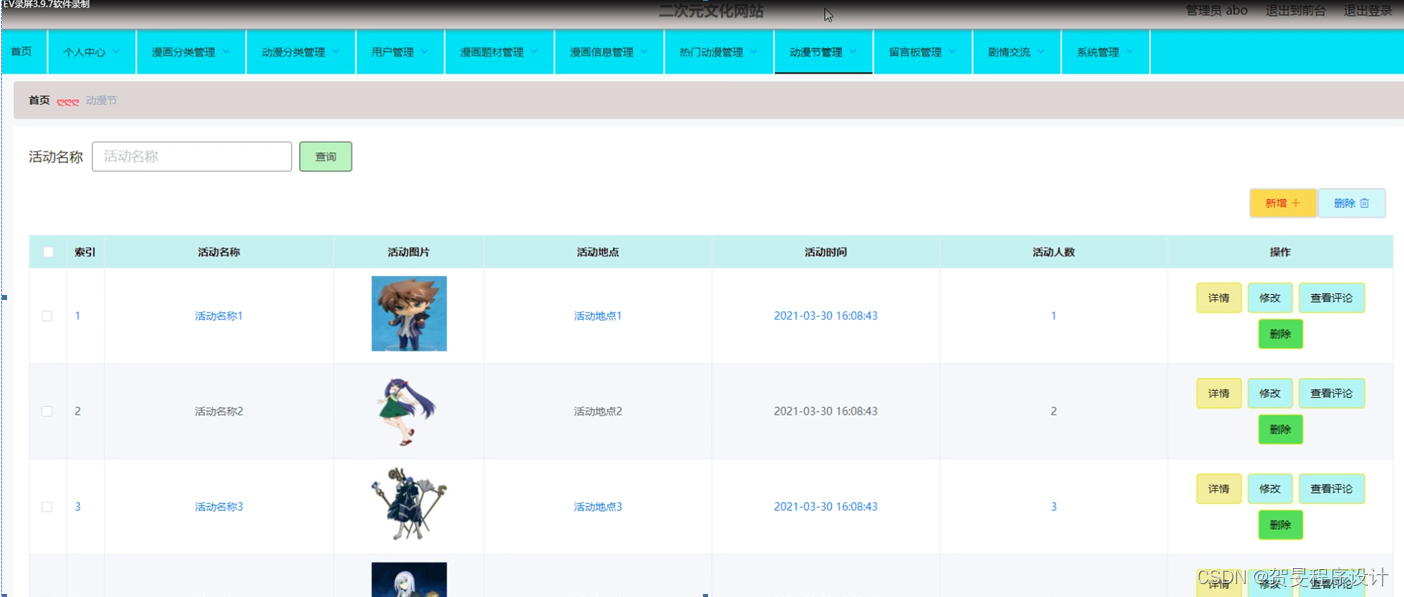Click 修改 button for 活动名称1
The image size is (1404, 597).
(1270, 298)
